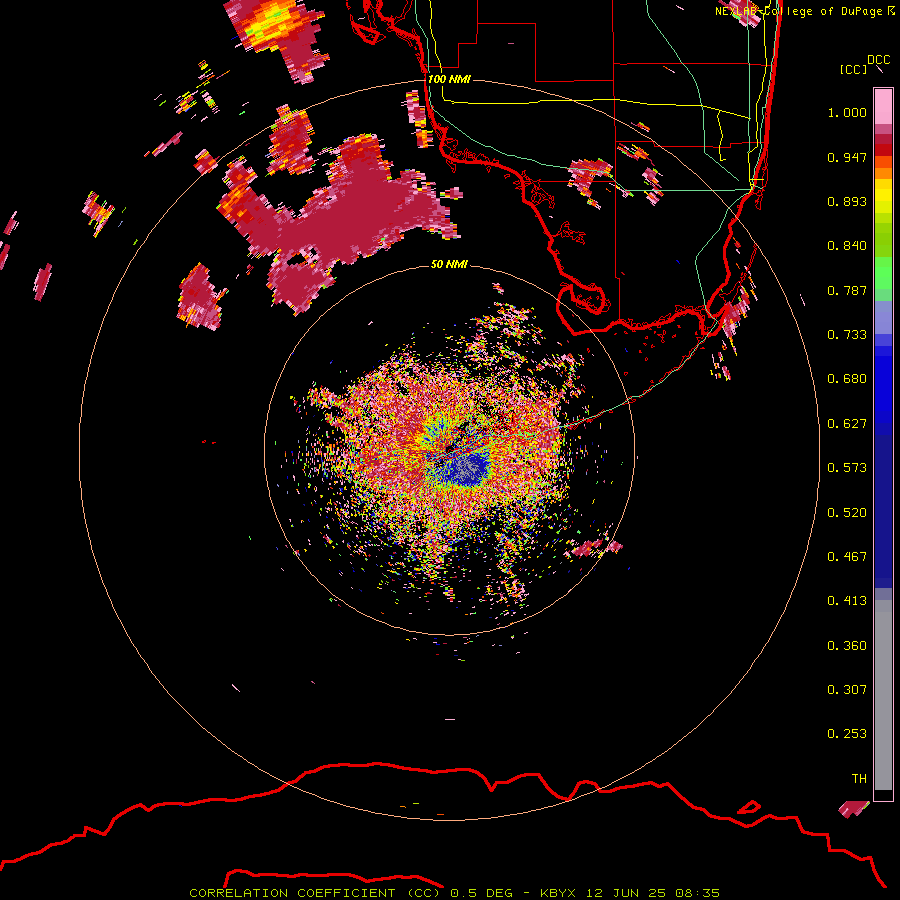Viewport: 900px width, 900px height.
Task: Click the [CC] units label
Action: [x=854, y=69]
